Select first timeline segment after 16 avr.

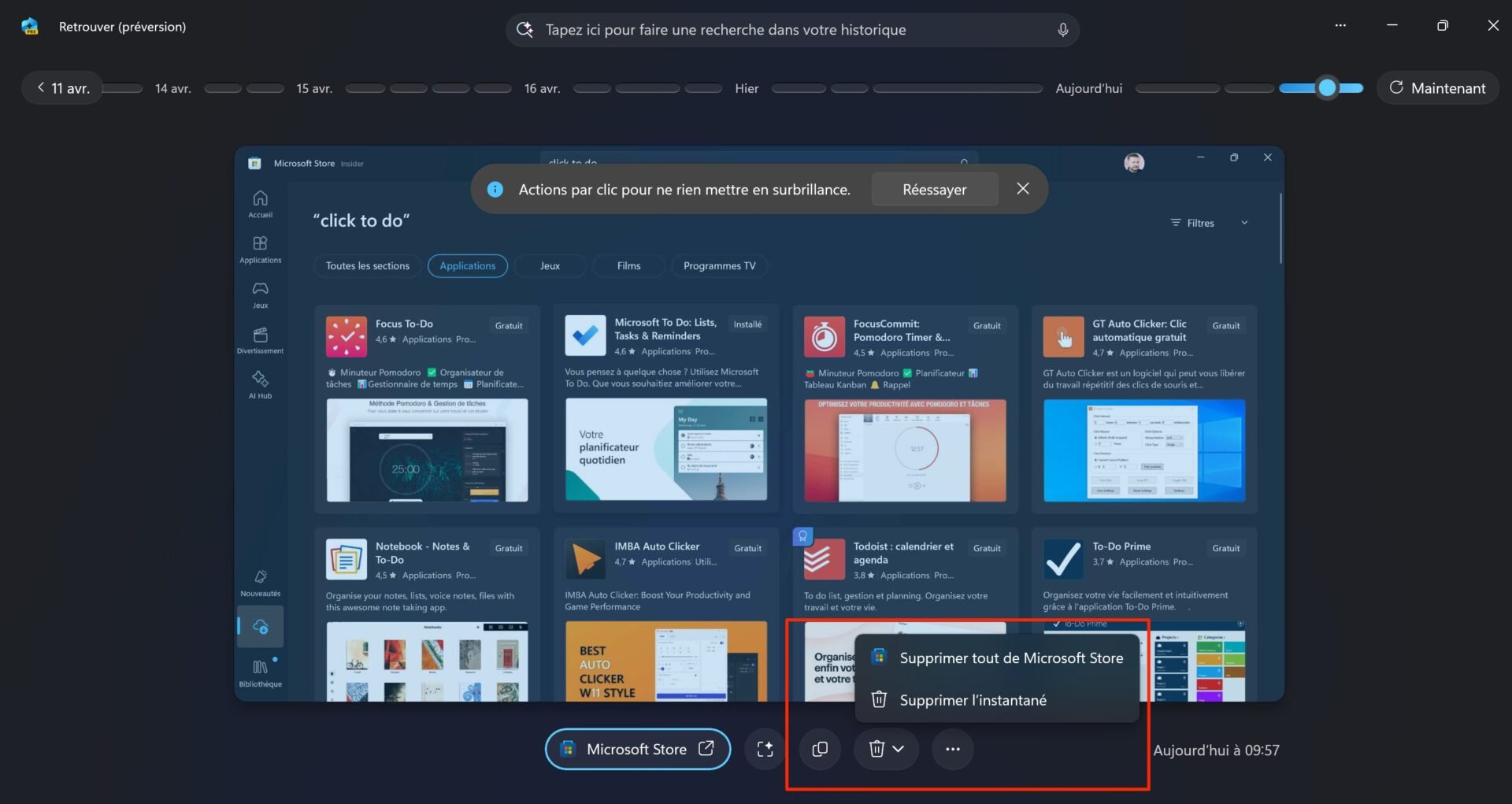point(592,88)
